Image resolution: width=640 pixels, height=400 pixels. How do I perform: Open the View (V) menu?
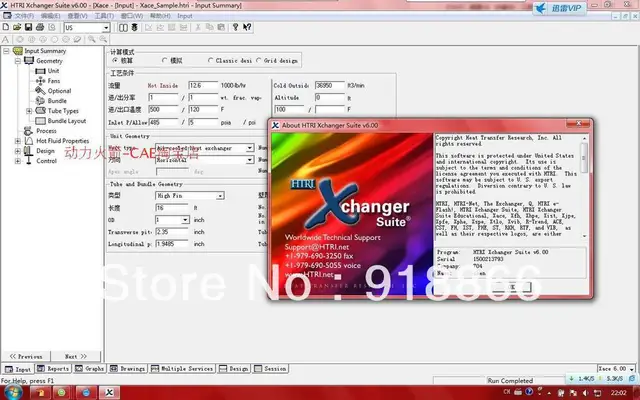[77, 16]
